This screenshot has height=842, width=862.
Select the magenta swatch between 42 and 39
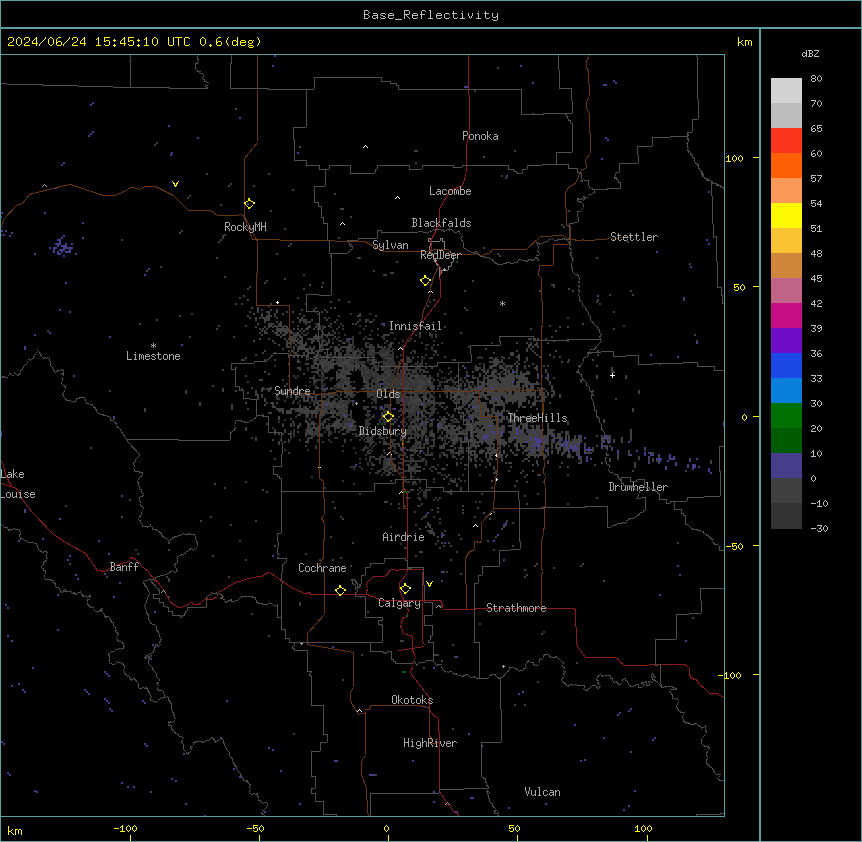tap(786, 315)
